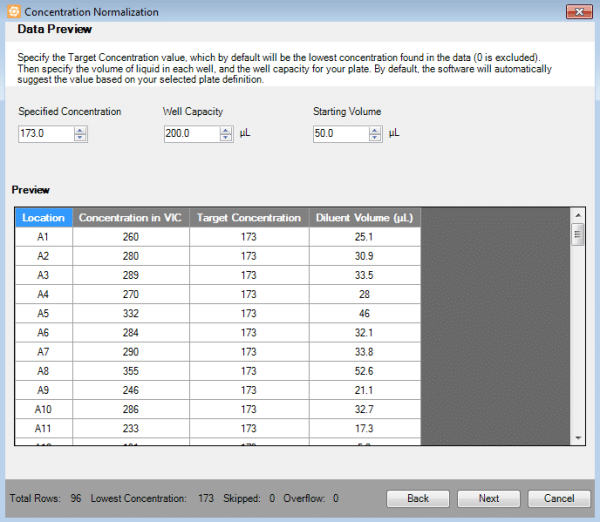Sort by the Location column header

tap(43, 218)
